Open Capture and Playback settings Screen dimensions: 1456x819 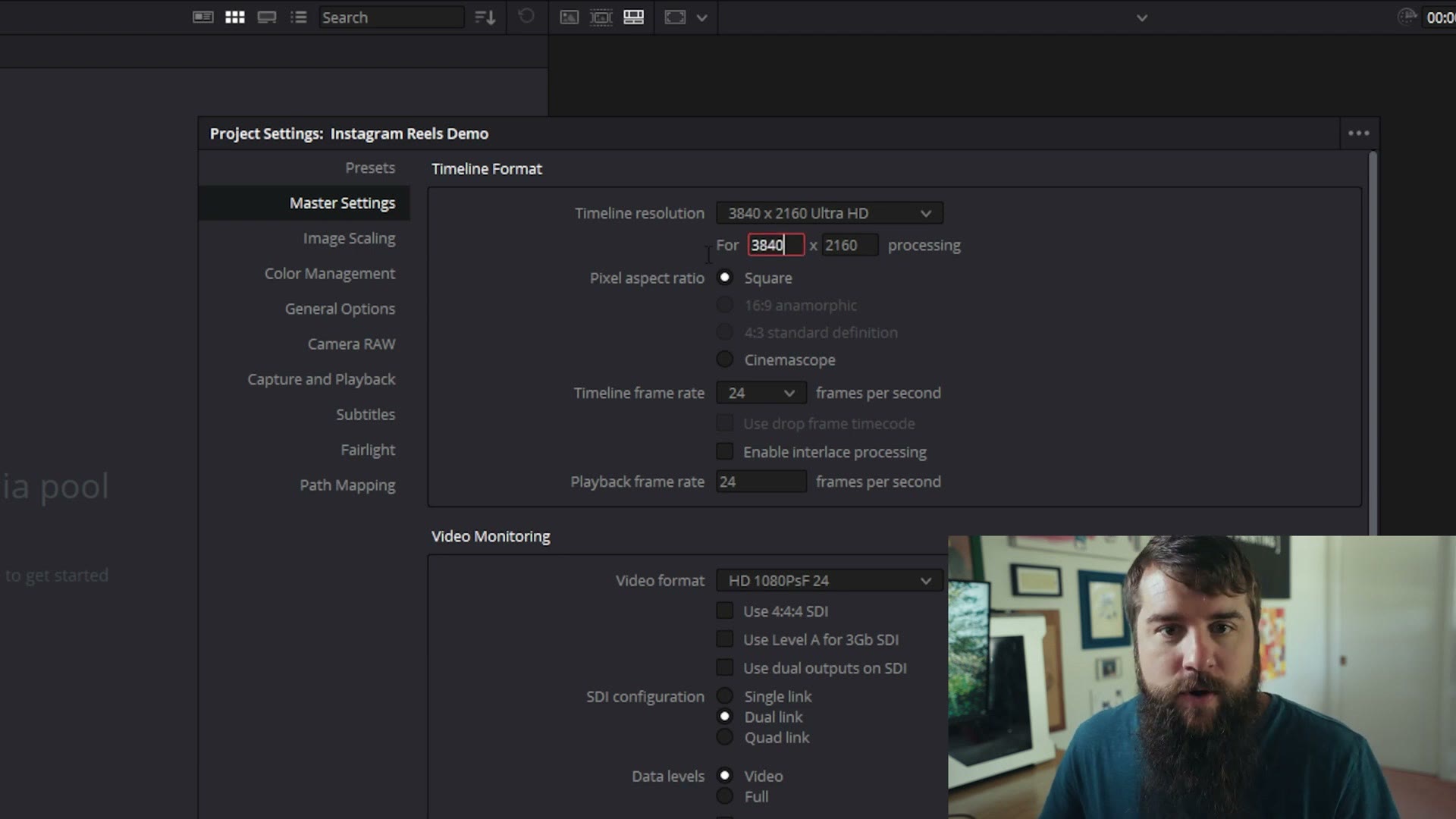click(321, 379)
